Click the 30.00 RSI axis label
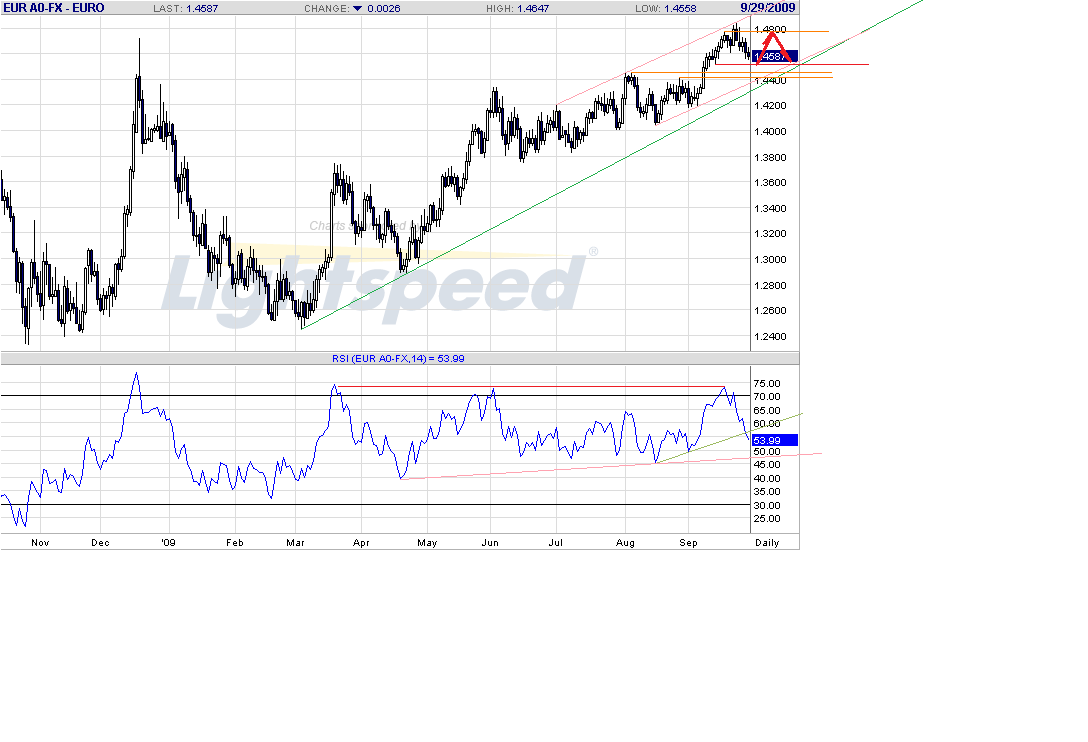Screen dimensions: 1088x742 coord(767,505)
